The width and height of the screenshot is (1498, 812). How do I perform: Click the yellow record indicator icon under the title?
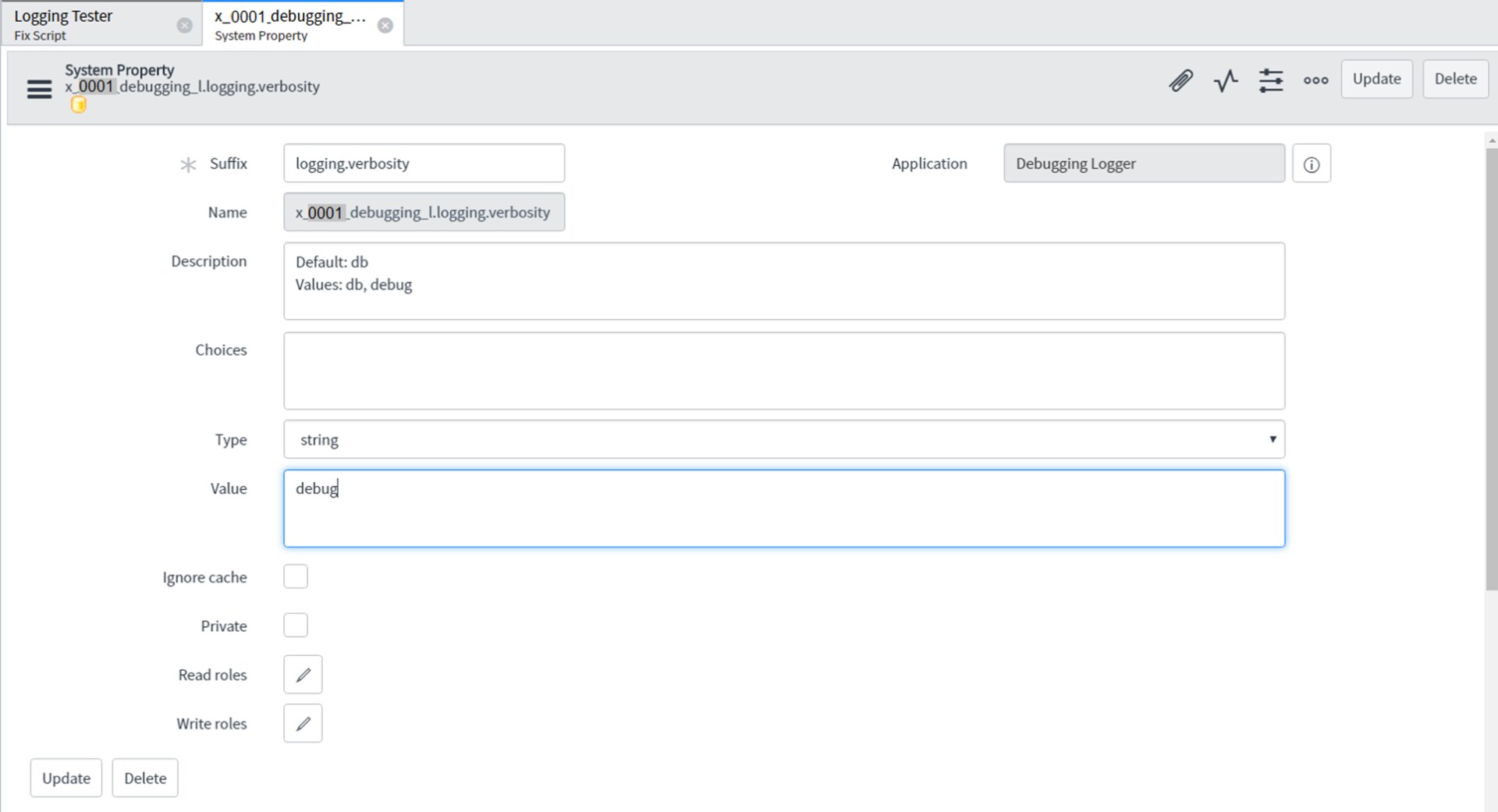(x=78, y=105)
